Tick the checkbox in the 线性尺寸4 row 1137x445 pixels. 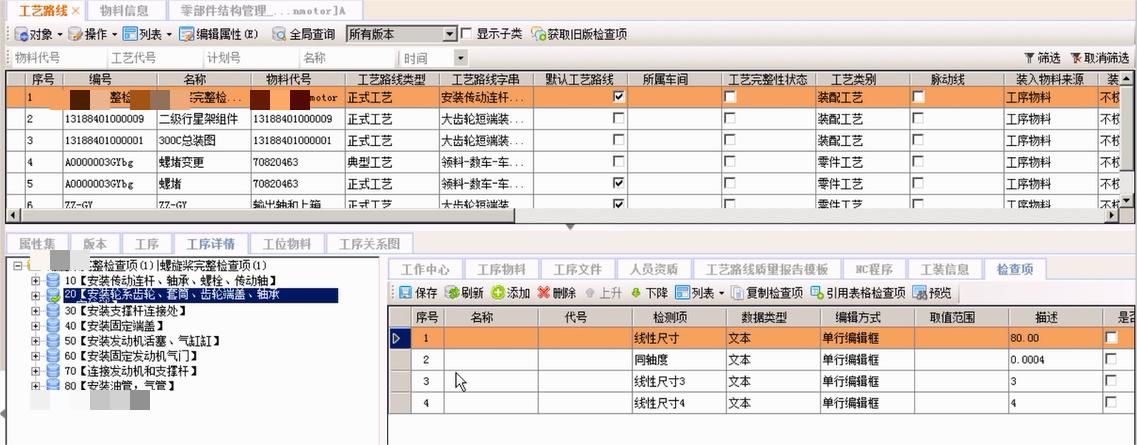tap(1110, 402)
